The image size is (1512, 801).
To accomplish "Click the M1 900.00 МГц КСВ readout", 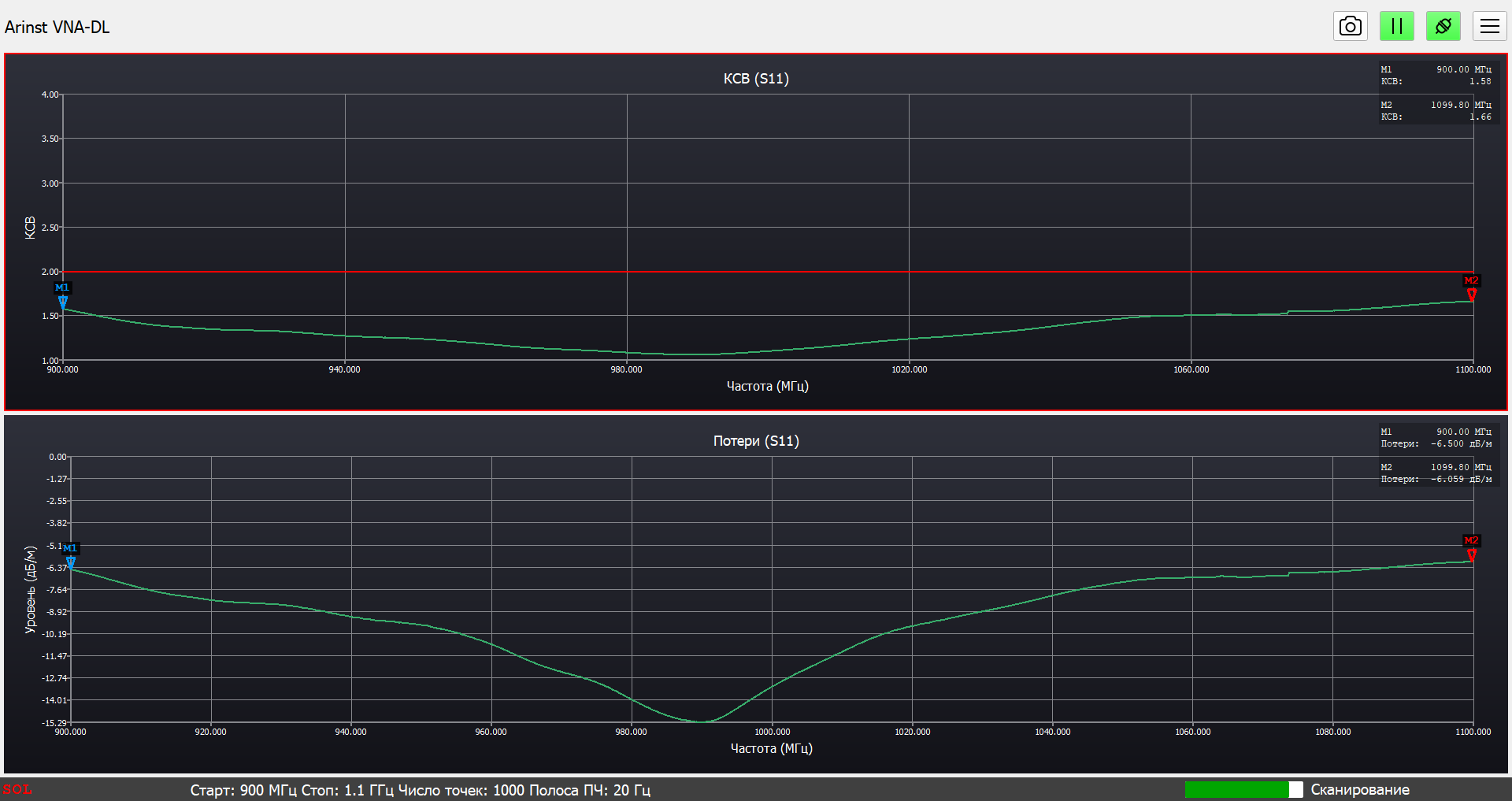I will (x=1436, y=76).
